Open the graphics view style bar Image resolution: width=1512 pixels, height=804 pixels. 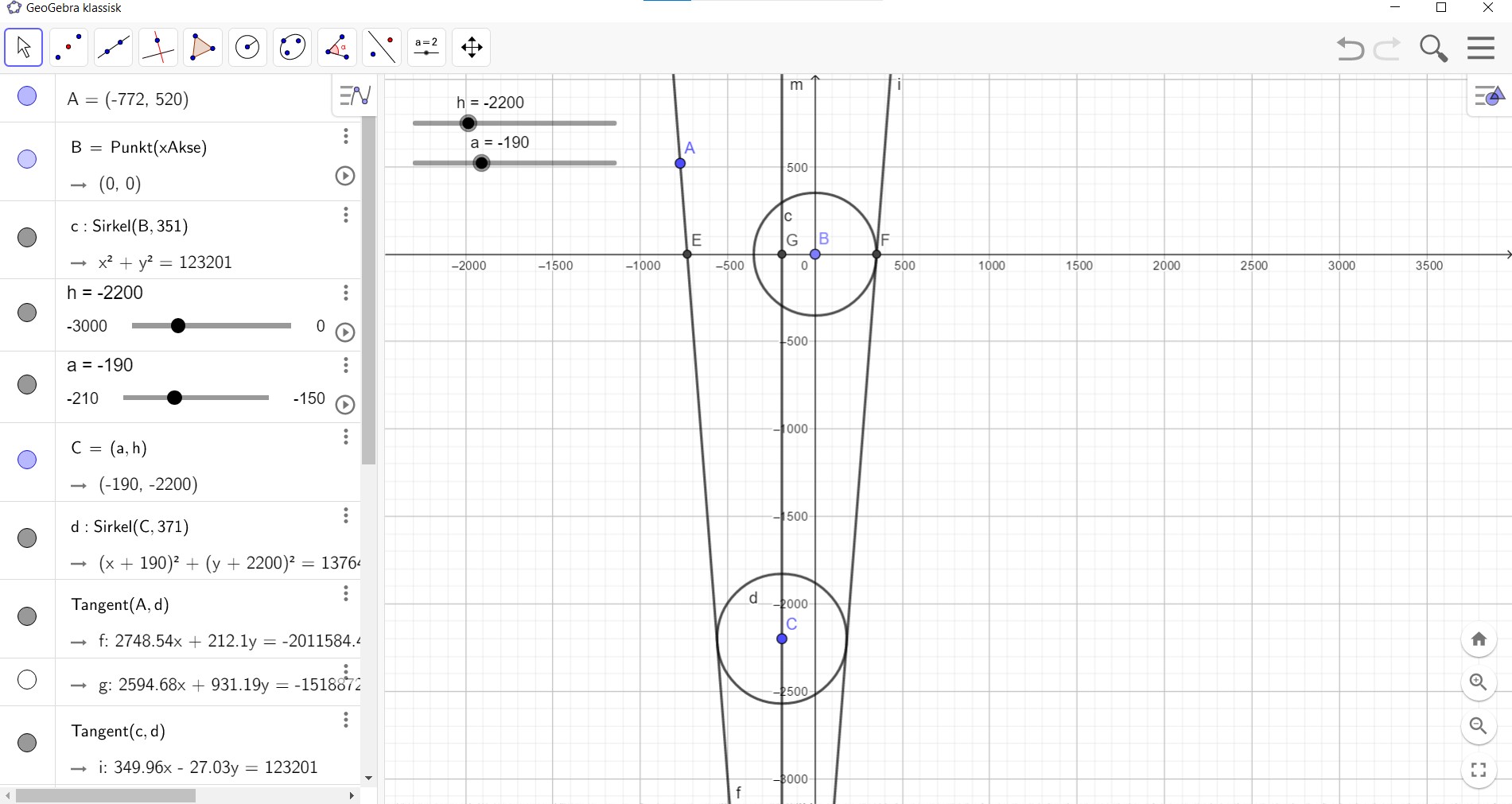point(1488,96)
